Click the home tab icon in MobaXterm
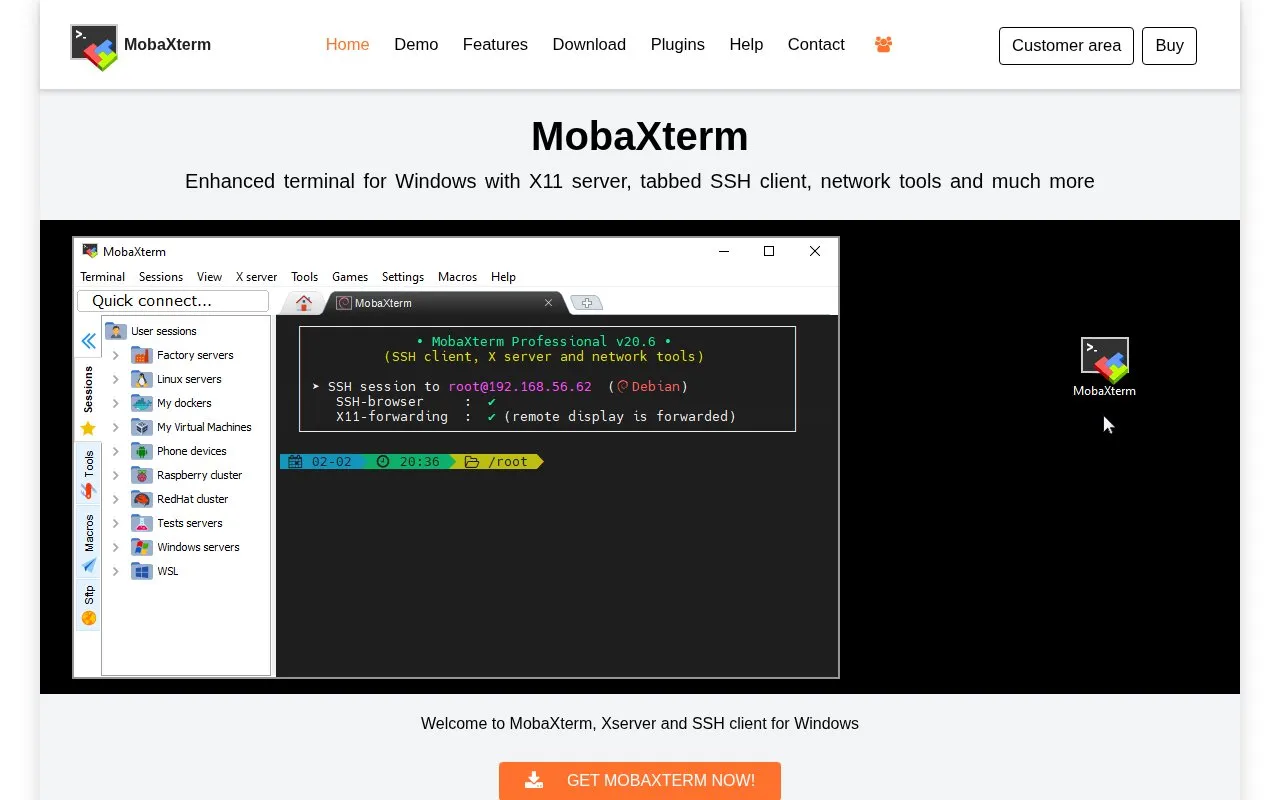This screenshot has height=800, width=1280. point(304,303)
